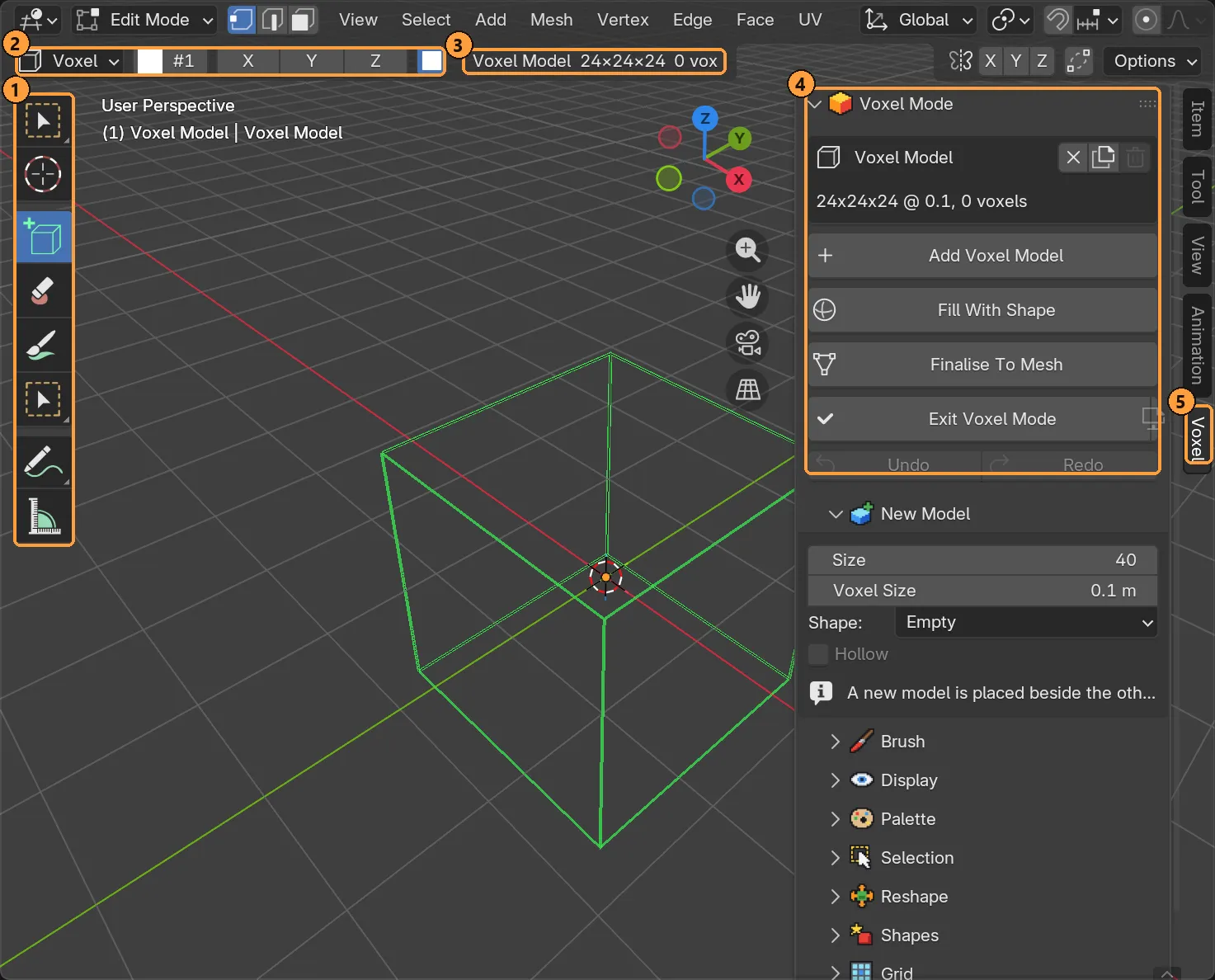
Task: Toggle X mirror in mesh options
Action: [x=991, y=61]
